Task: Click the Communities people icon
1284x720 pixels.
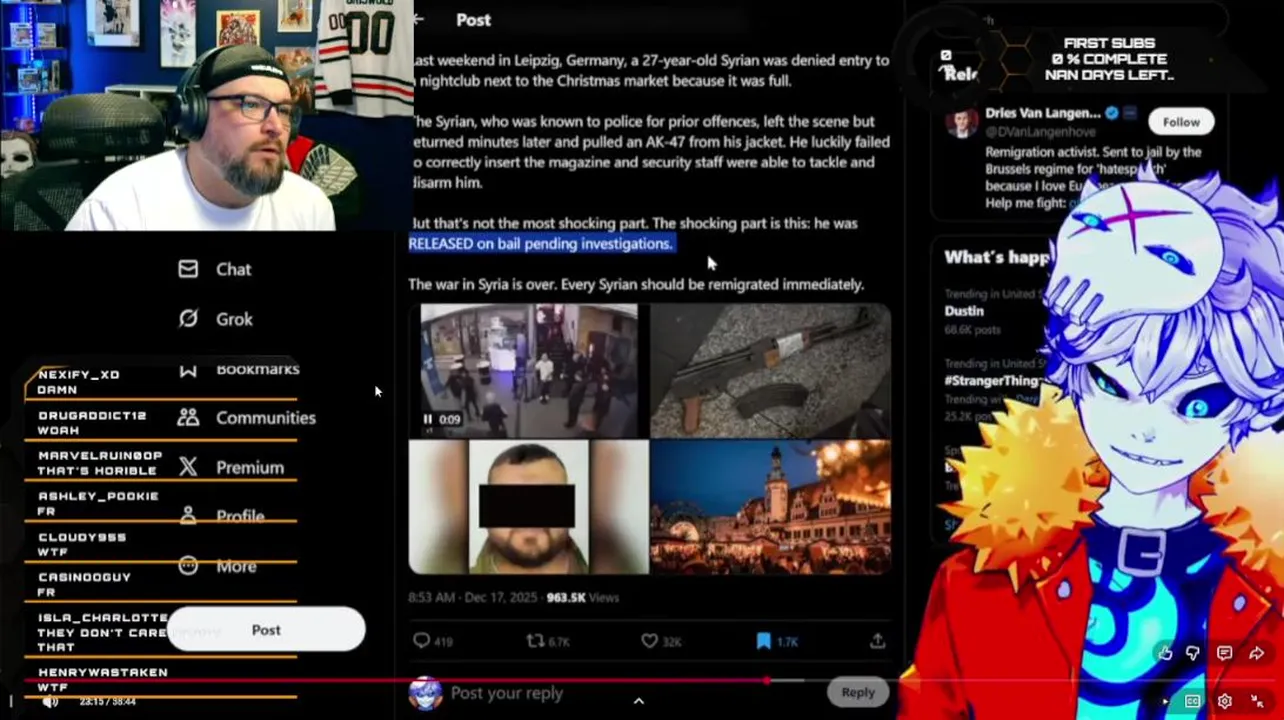Action: 188,418
